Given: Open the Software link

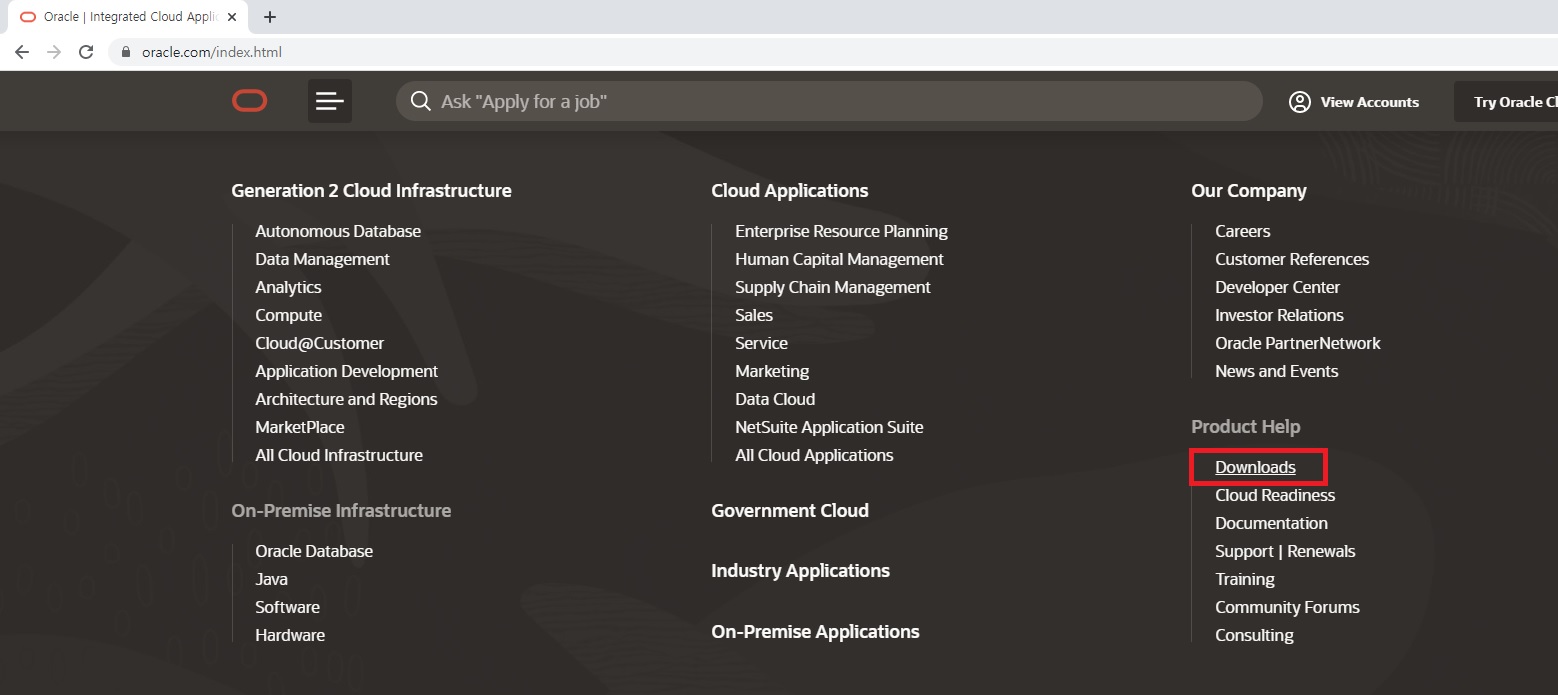Looking at the screenshot, I should tap(287, 607).
